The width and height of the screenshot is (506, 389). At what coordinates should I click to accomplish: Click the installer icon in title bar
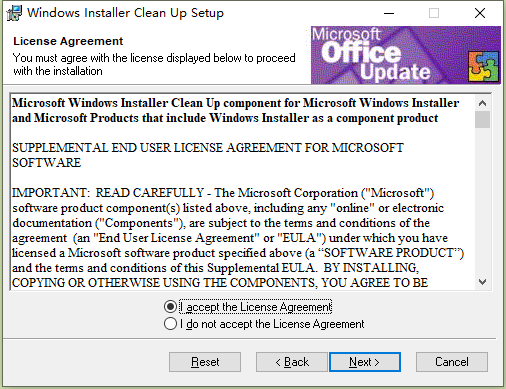[x=14, y=13]
